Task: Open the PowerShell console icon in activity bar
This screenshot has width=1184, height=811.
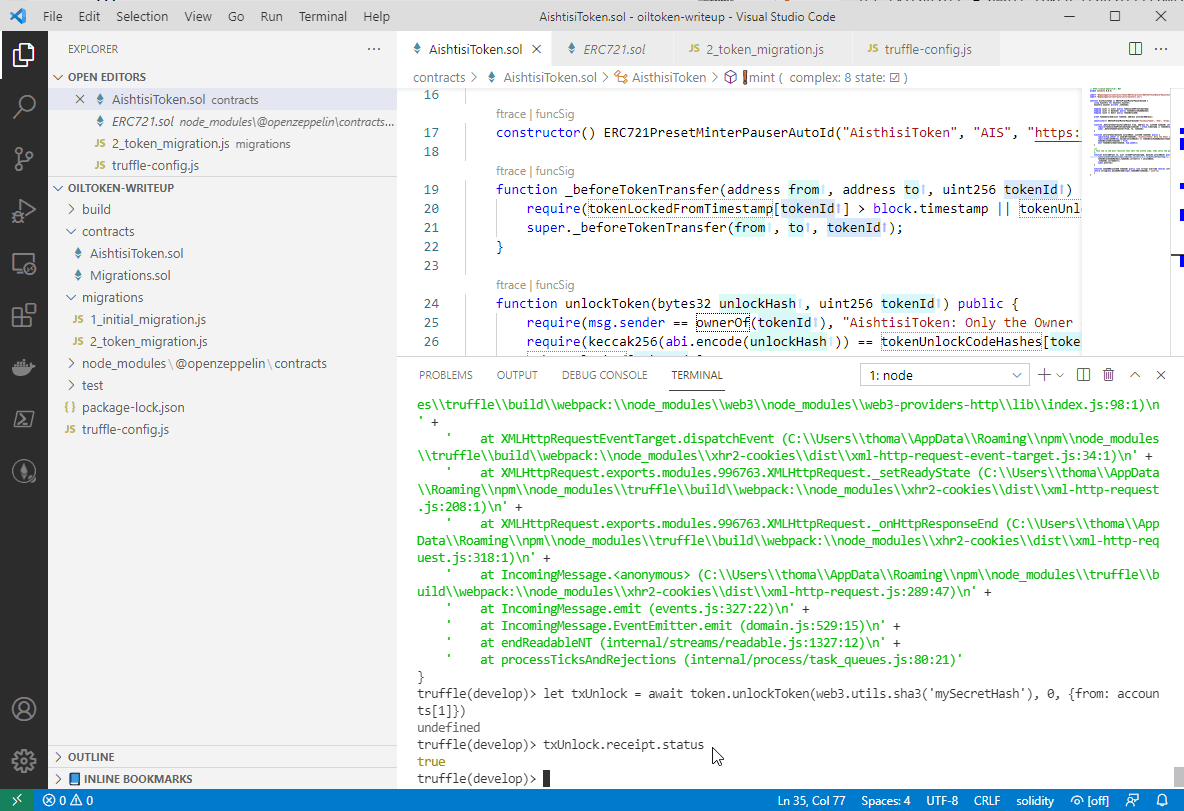Action: pos(23,419)
